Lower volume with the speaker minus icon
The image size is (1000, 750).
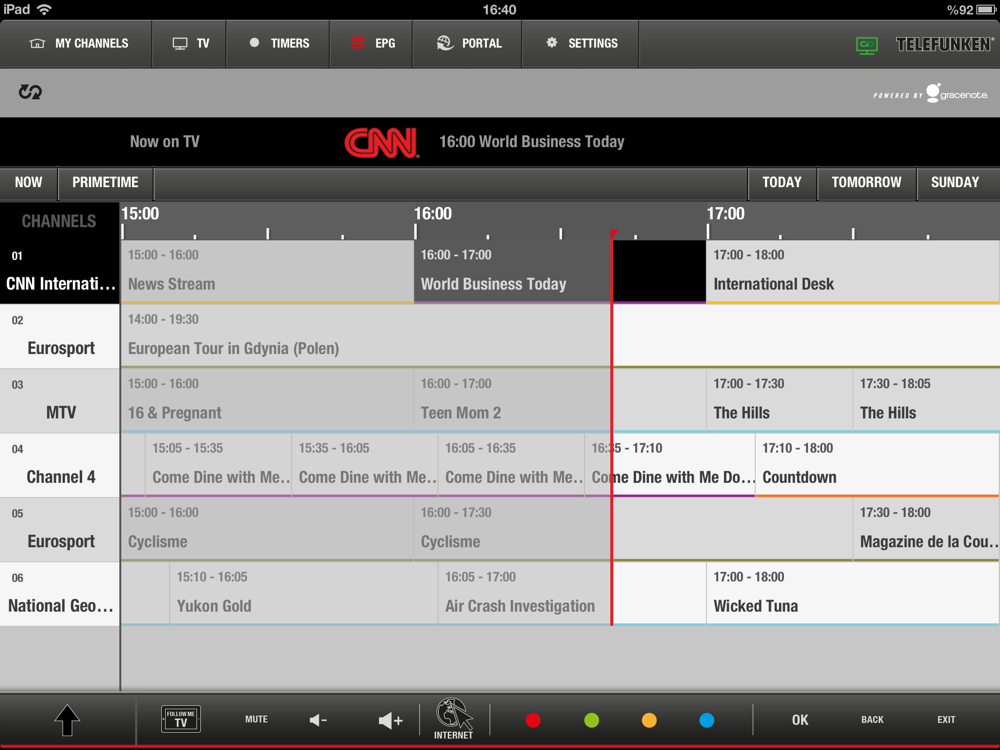click(318, 720)
